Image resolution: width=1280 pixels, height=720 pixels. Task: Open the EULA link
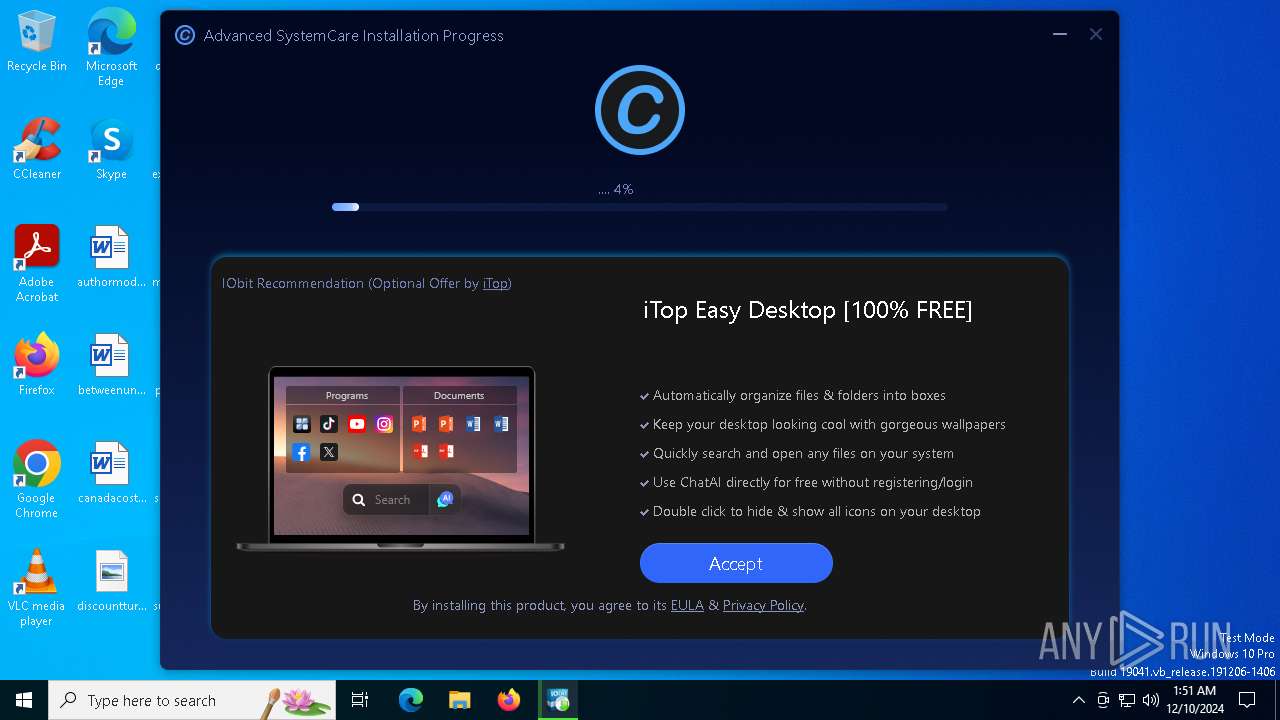tap(687, 605)
